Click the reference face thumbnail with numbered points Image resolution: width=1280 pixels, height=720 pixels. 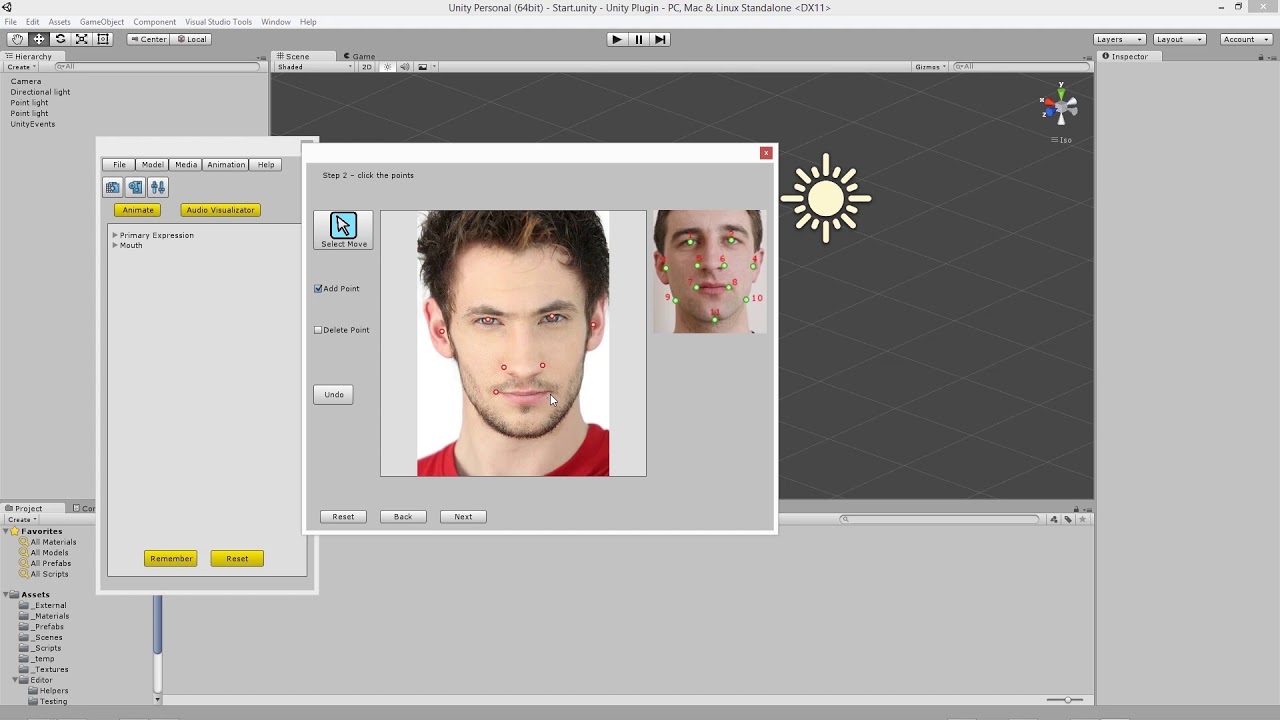pyautogui.click(x=709, y=270)
